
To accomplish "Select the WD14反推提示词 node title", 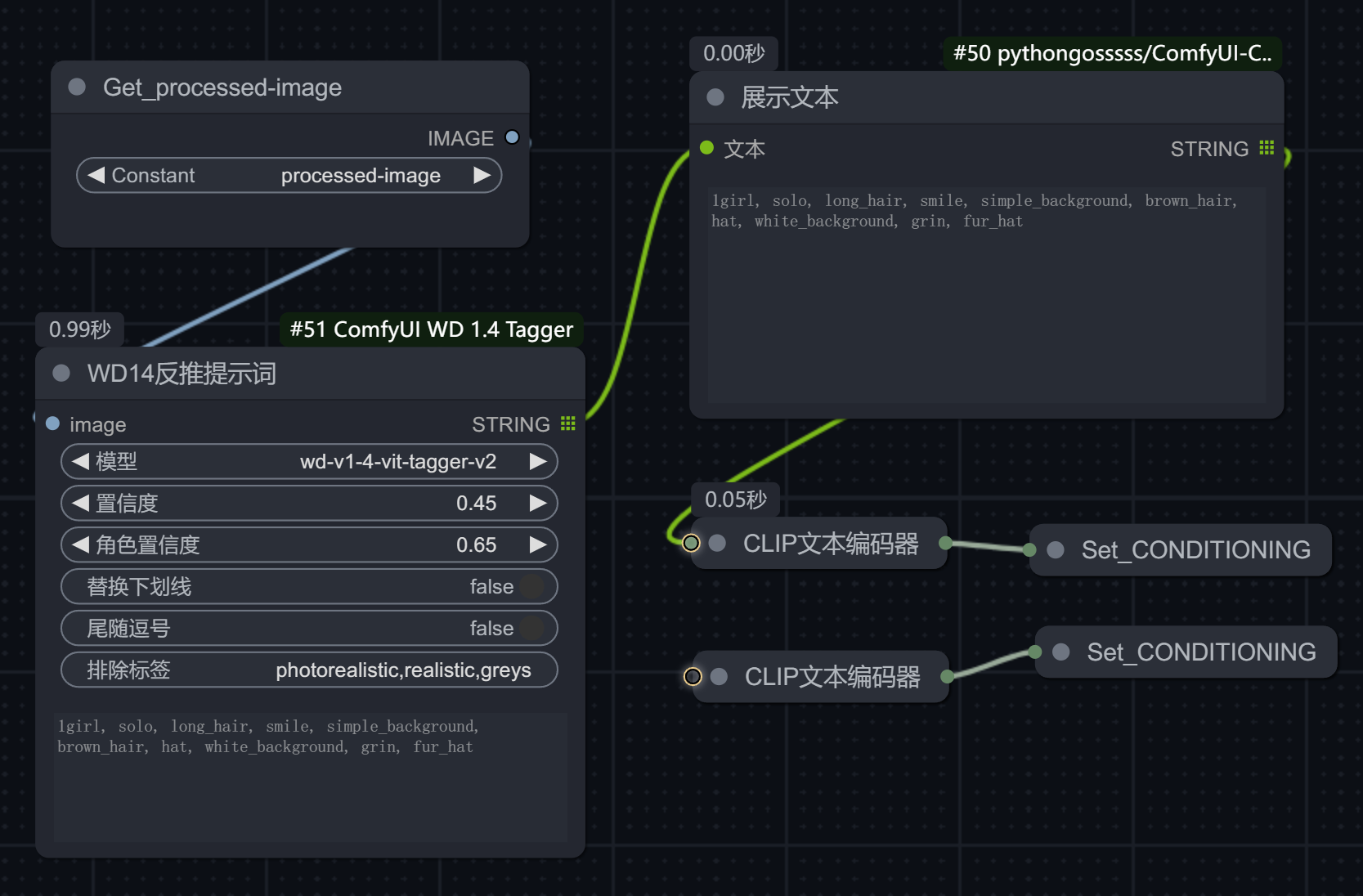I will click(182, 373).
